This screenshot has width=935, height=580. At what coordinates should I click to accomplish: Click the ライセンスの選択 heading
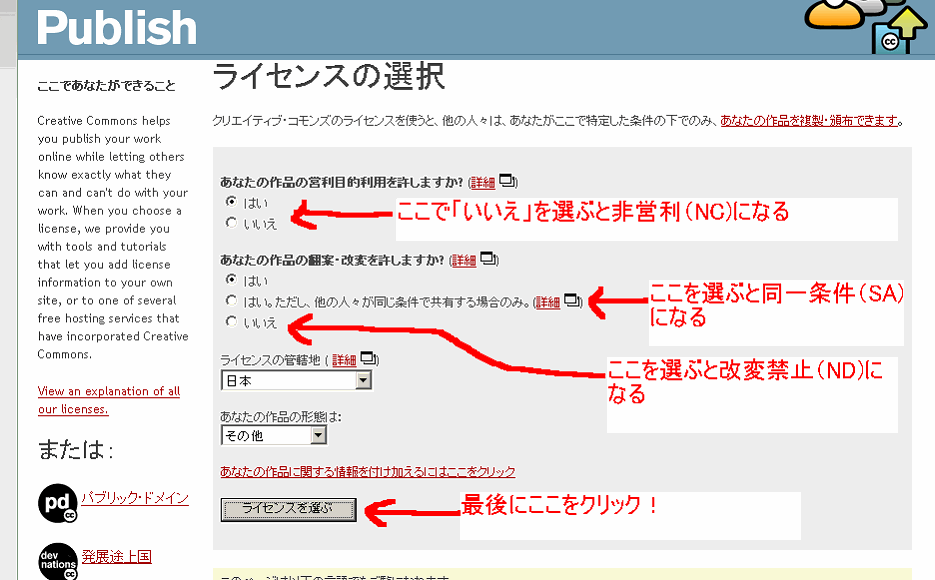click(329, 77)
